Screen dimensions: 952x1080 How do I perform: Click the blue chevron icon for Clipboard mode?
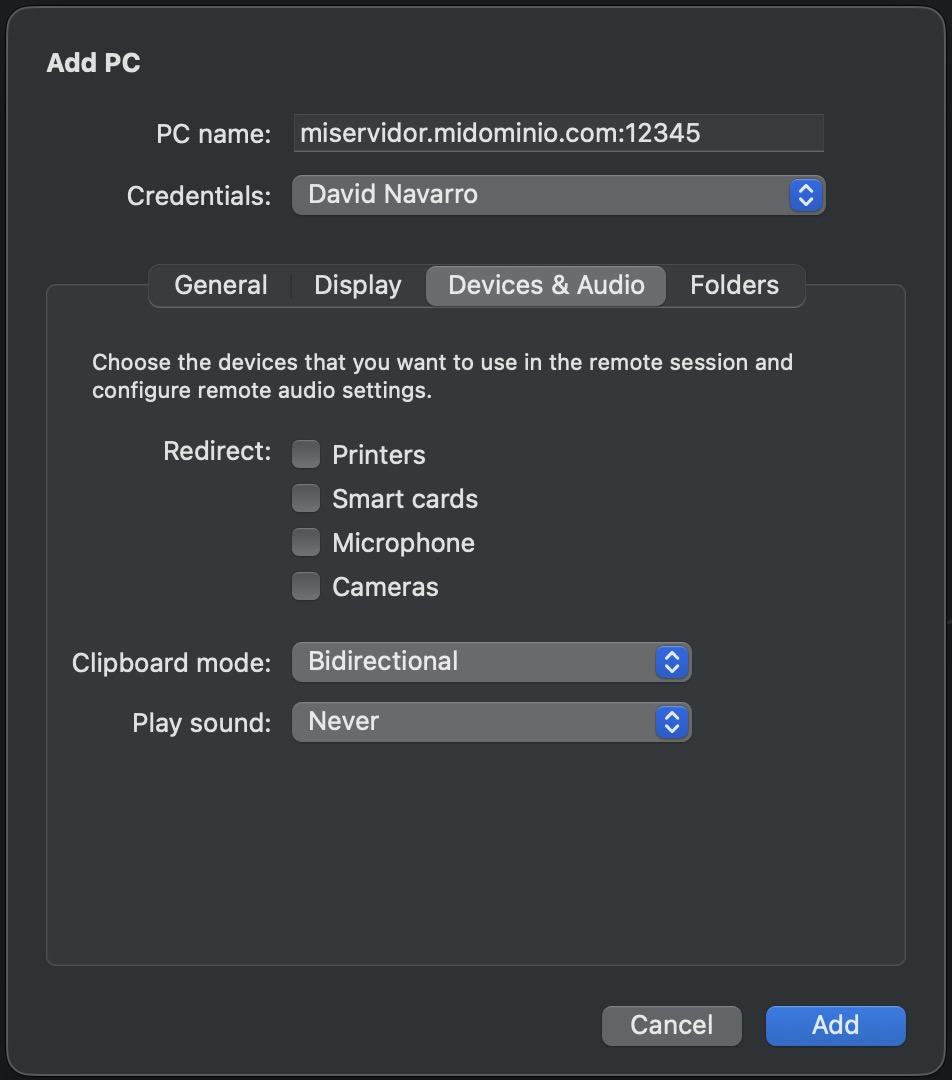pos(672,662)
